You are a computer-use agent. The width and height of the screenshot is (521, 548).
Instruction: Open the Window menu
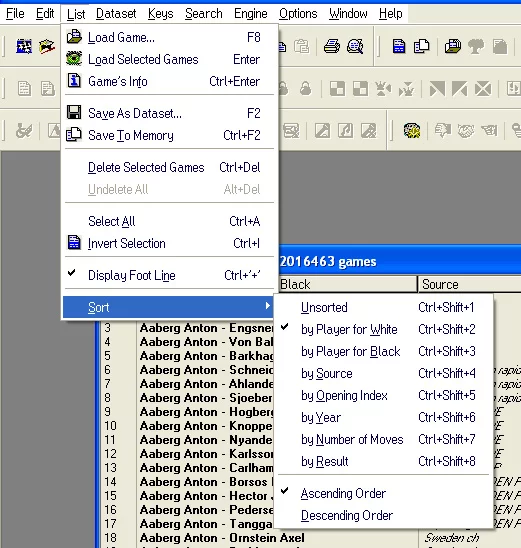(348, 14)
